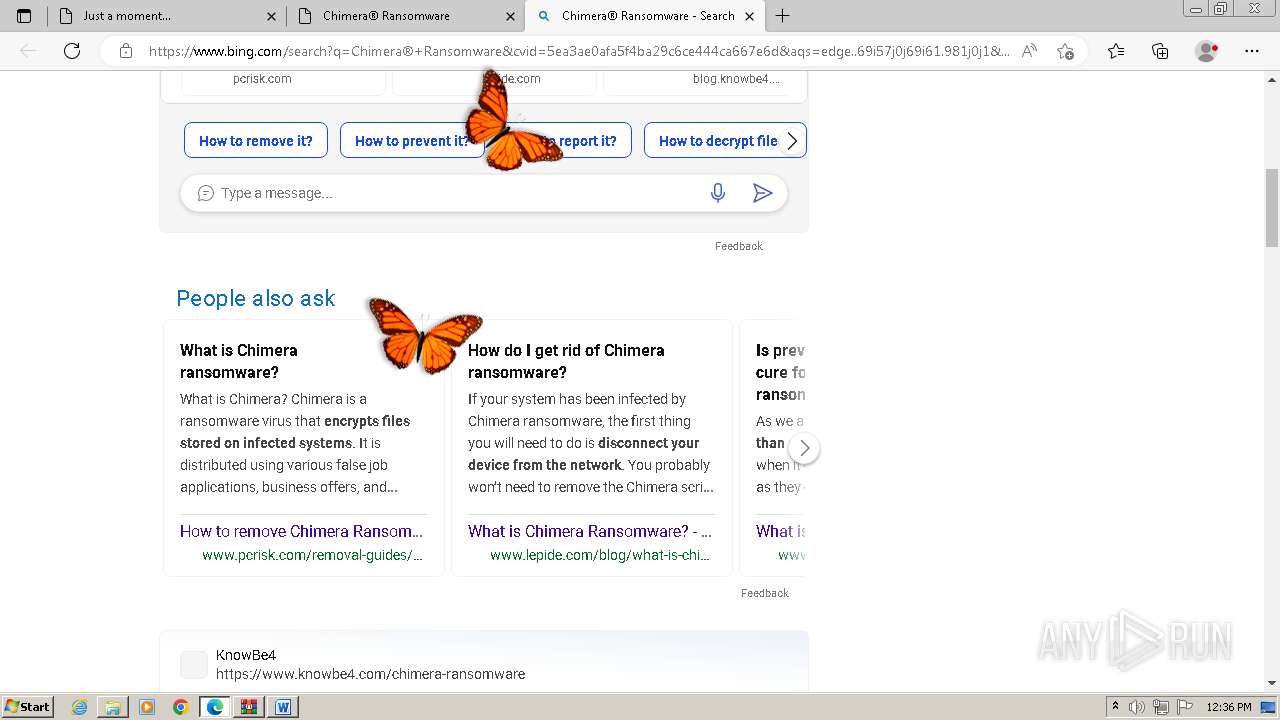Select Microsoft Edge taskbar icon
The height and width of the screenshot is (720, 1280).
215,707
